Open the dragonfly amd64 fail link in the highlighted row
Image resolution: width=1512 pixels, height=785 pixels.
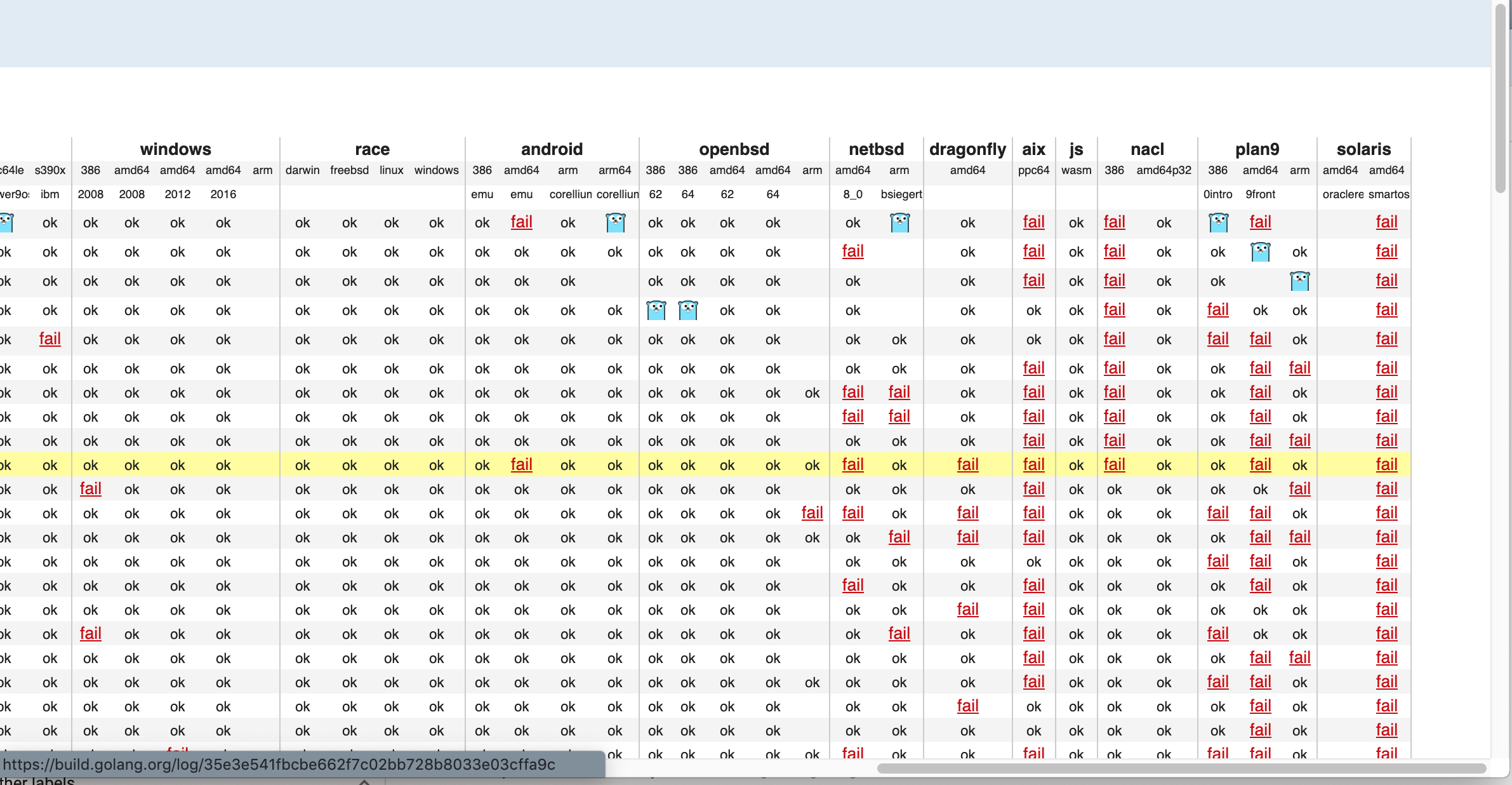[x=968, y=465]
